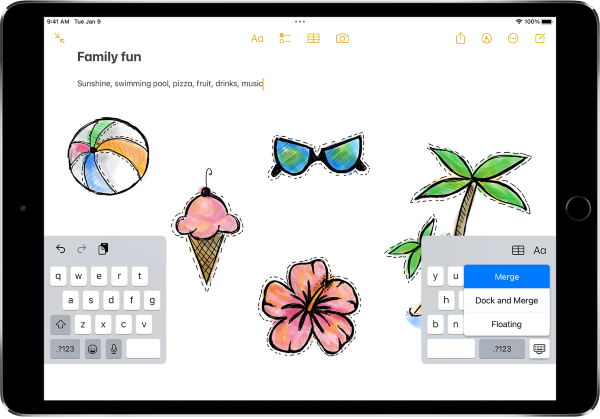Viewport: 600px width, 419px height.
Task: Paste from the clipboard icon
Action: pos(103,249)
